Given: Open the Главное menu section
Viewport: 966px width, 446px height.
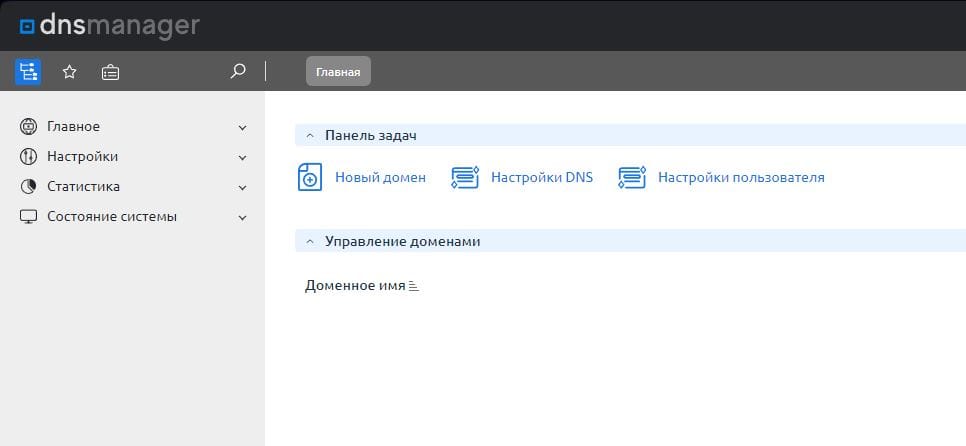Looking at the screenshot, I should pyautogui.click(x=73, y=126).
